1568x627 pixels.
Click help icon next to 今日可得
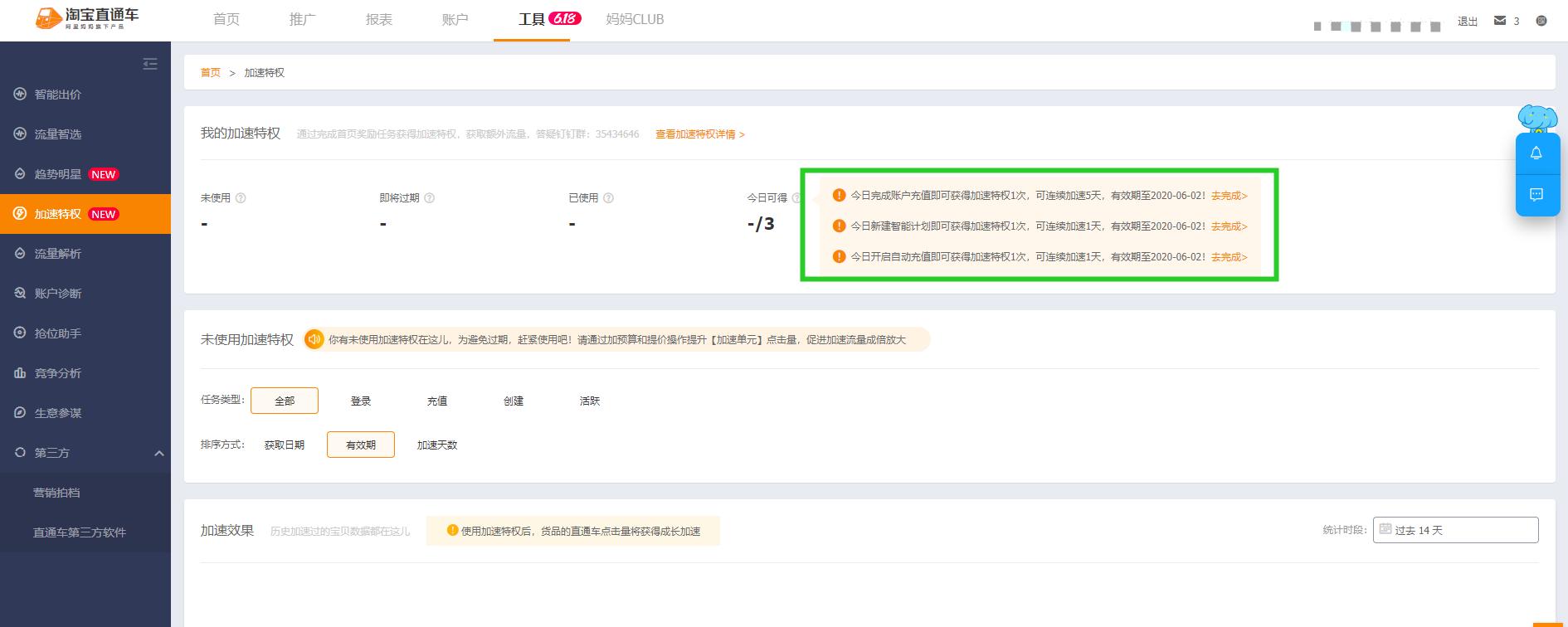(796, 198)
